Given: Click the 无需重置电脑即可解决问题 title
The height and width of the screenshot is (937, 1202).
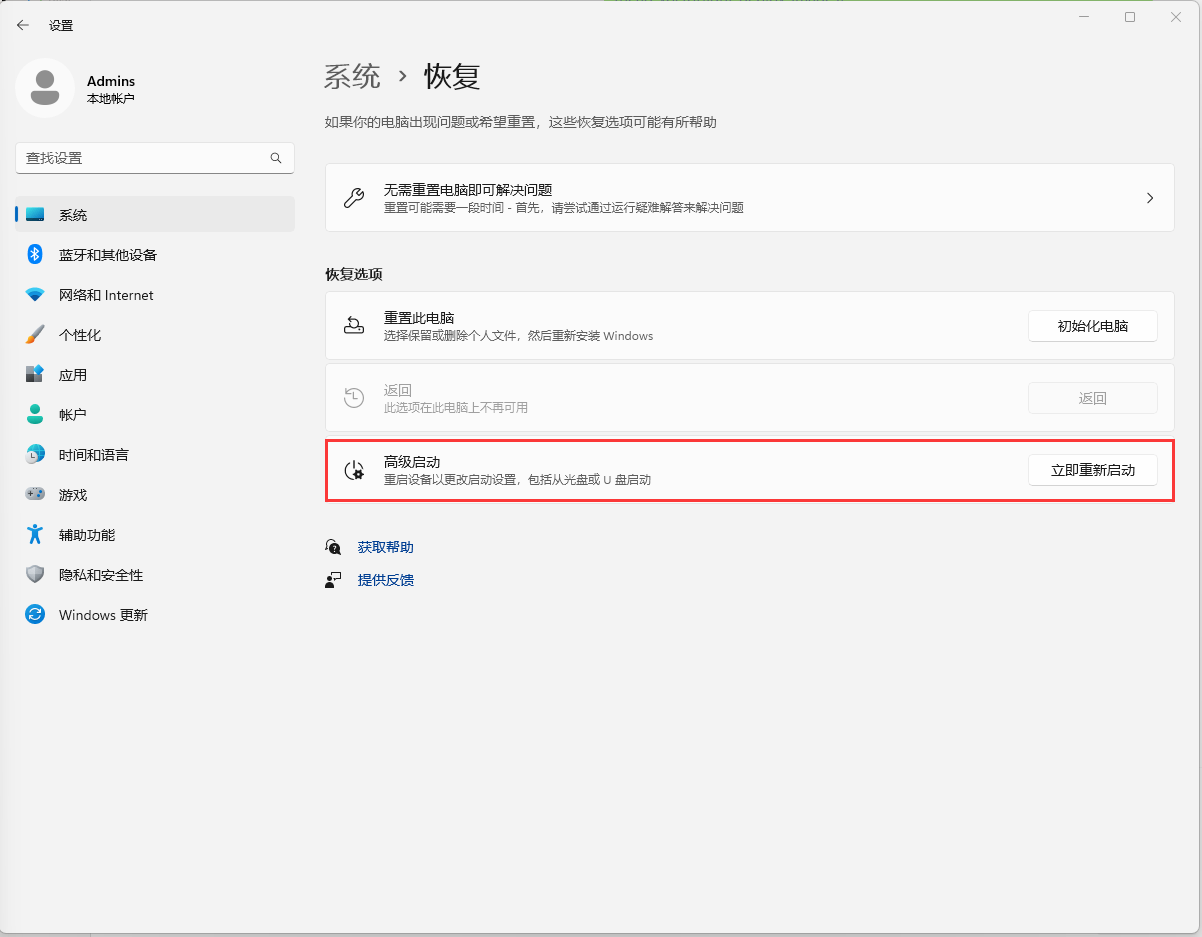Looking at the screenshot, I should [468, 190].
